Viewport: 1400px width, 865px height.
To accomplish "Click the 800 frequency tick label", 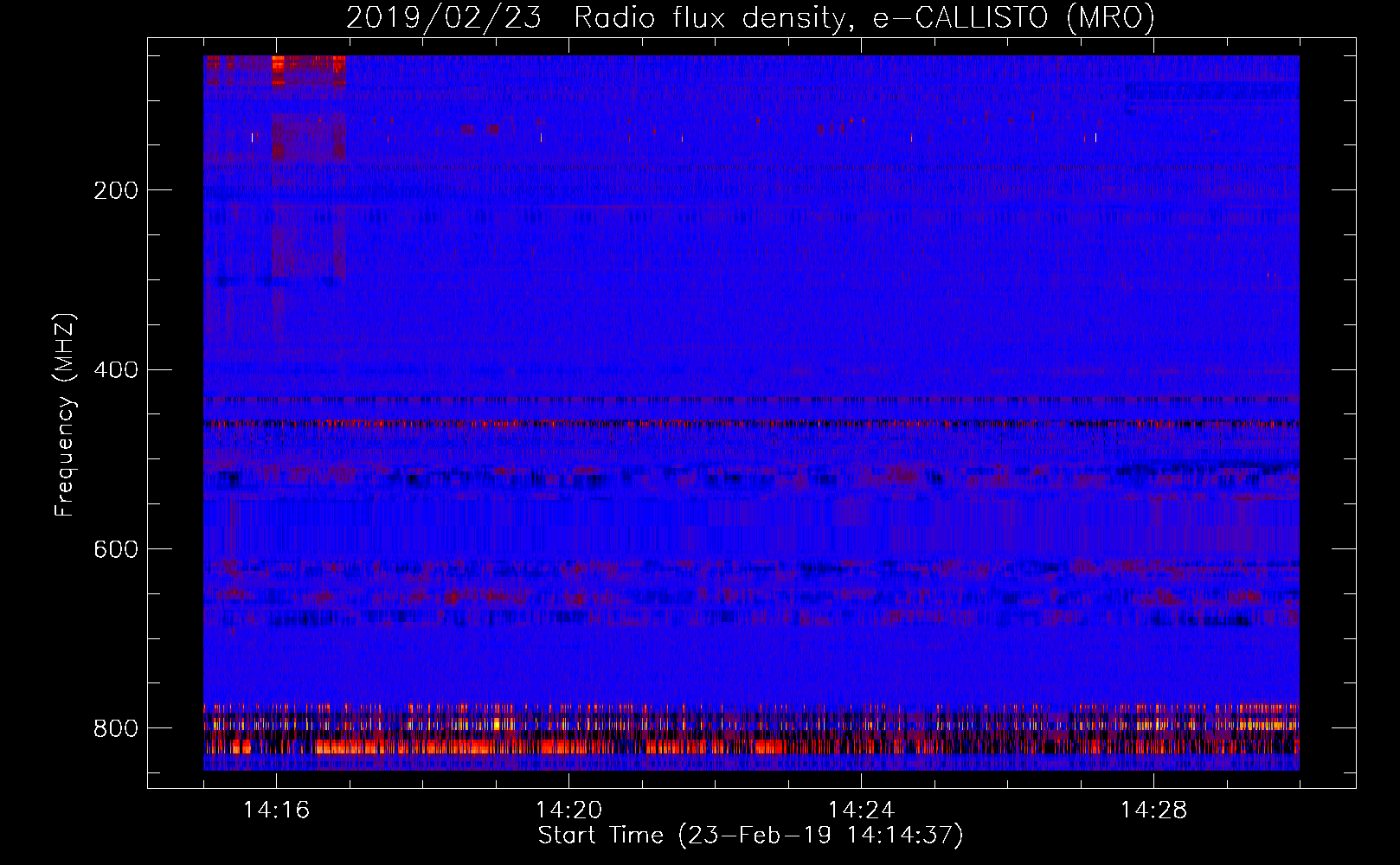I will tap(116, 728).
